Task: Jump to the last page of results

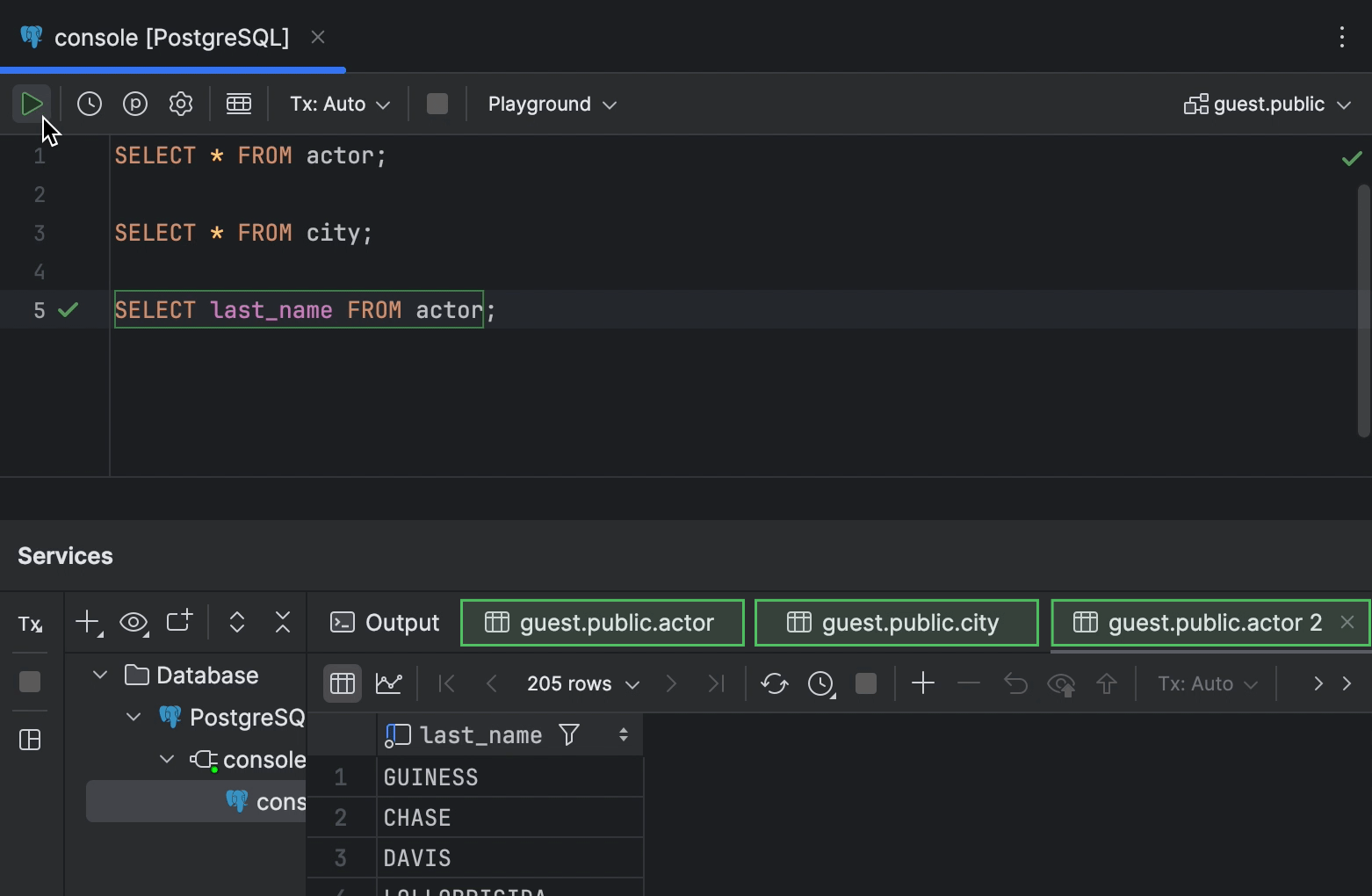Action: pos(715,683)
